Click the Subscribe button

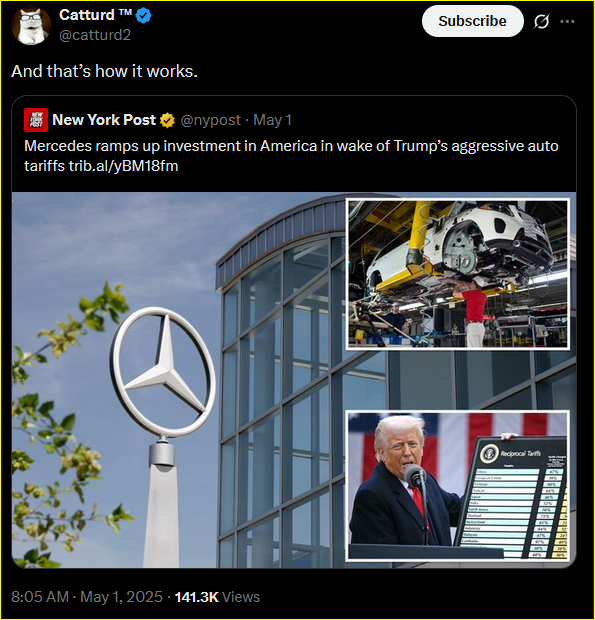point(472,21)
